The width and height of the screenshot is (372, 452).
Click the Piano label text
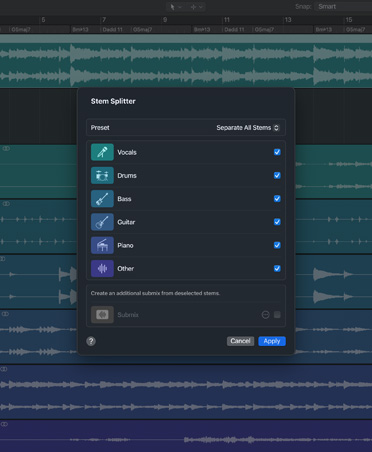point(125,246)
